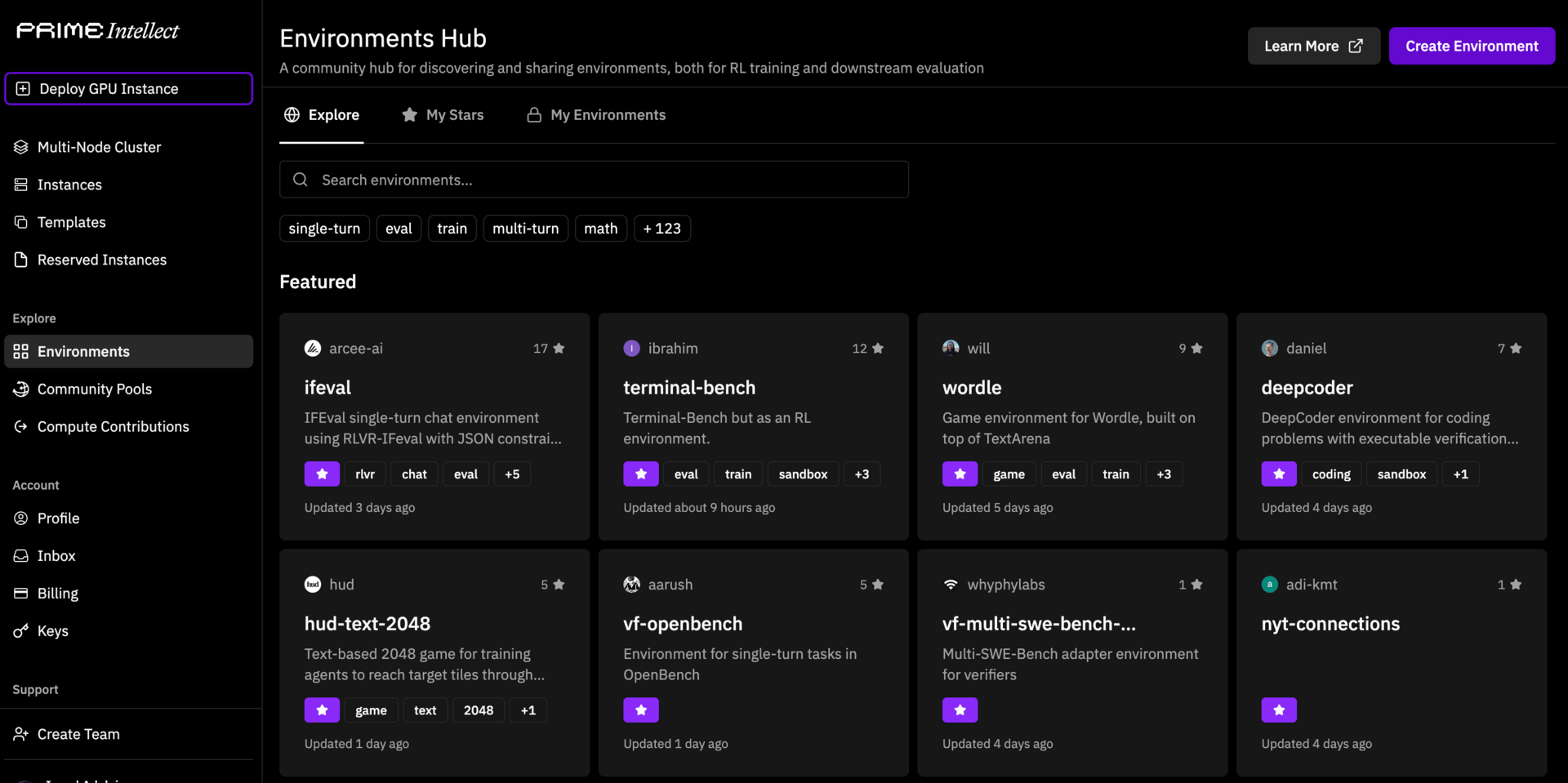Expand the +3 tags on terminal-bench card
This screenshot has width=1568, height=783.
862,474
